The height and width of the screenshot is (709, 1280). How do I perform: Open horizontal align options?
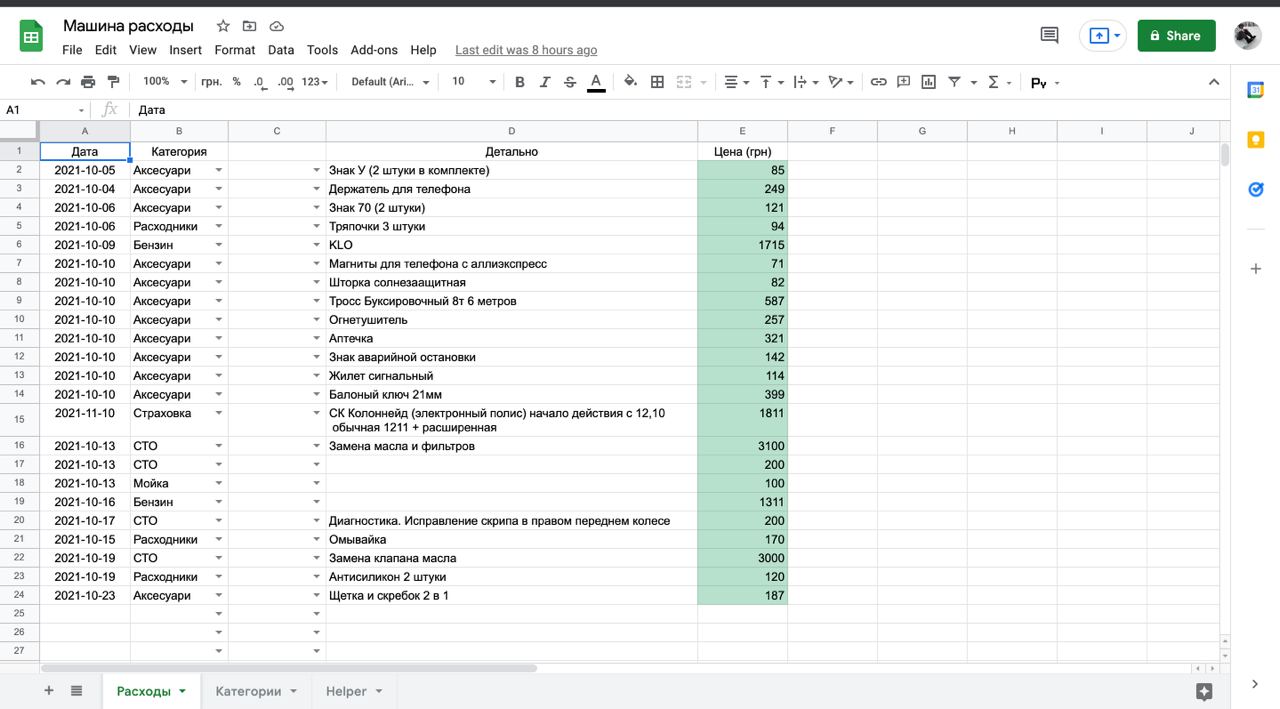pos(737,82)
